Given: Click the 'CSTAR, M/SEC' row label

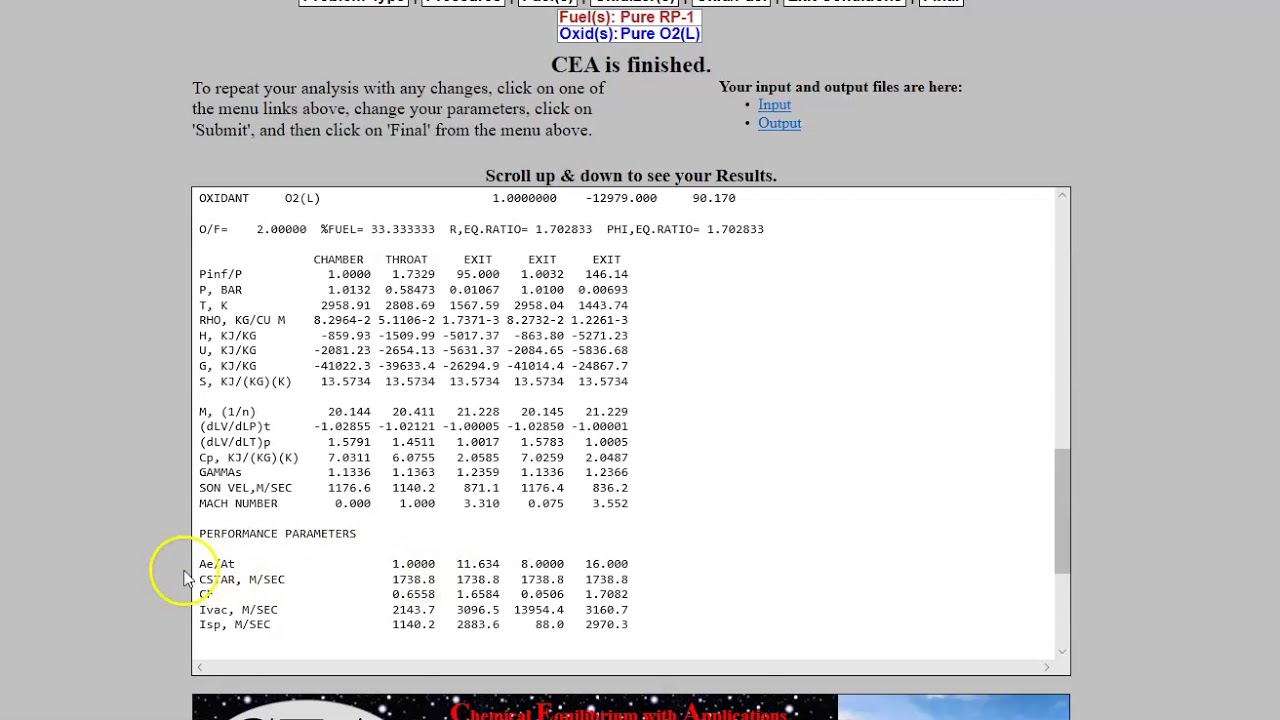Looking at the screenshot, I should coord(242,580).
